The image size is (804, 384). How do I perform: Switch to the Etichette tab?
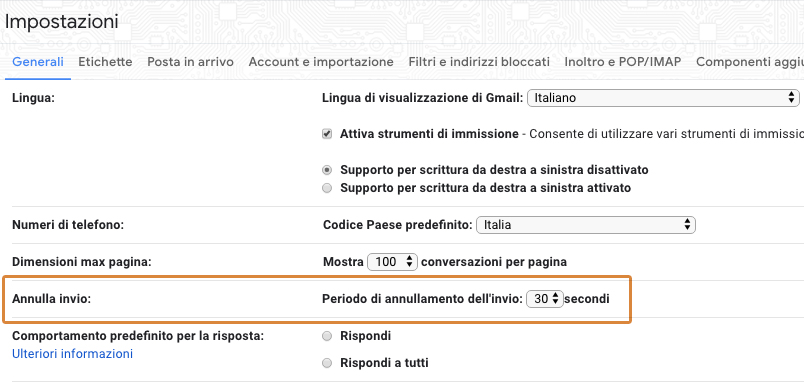pyautogui.click(x=105, y=62)
